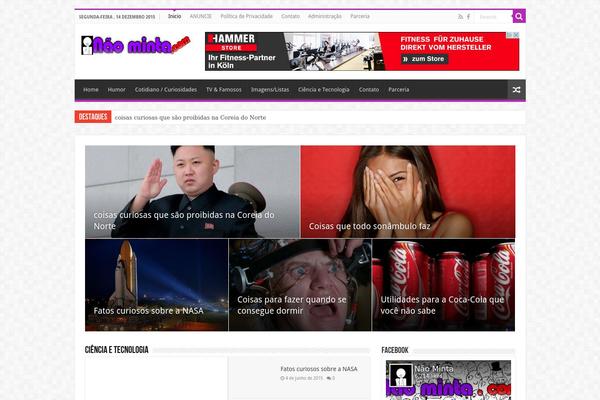Click the date text in the top bar
The height and width of the screenshot is (400, 600).
pyautogui.click(x=117, y=17)
